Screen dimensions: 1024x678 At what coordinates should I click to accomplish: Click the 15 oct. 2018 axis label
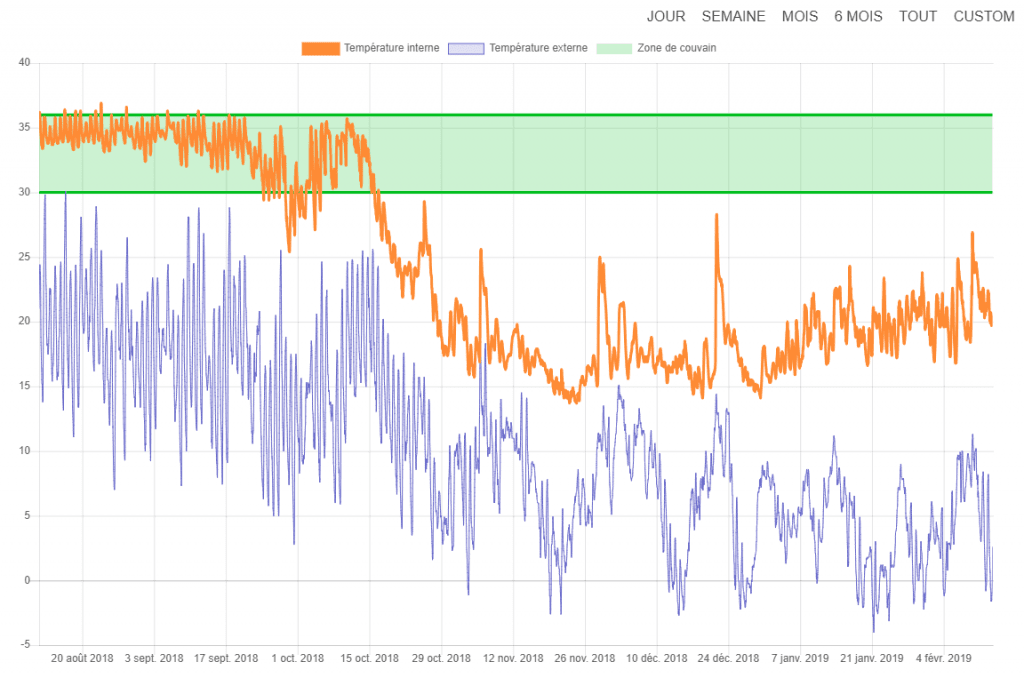tap(370, 658)
